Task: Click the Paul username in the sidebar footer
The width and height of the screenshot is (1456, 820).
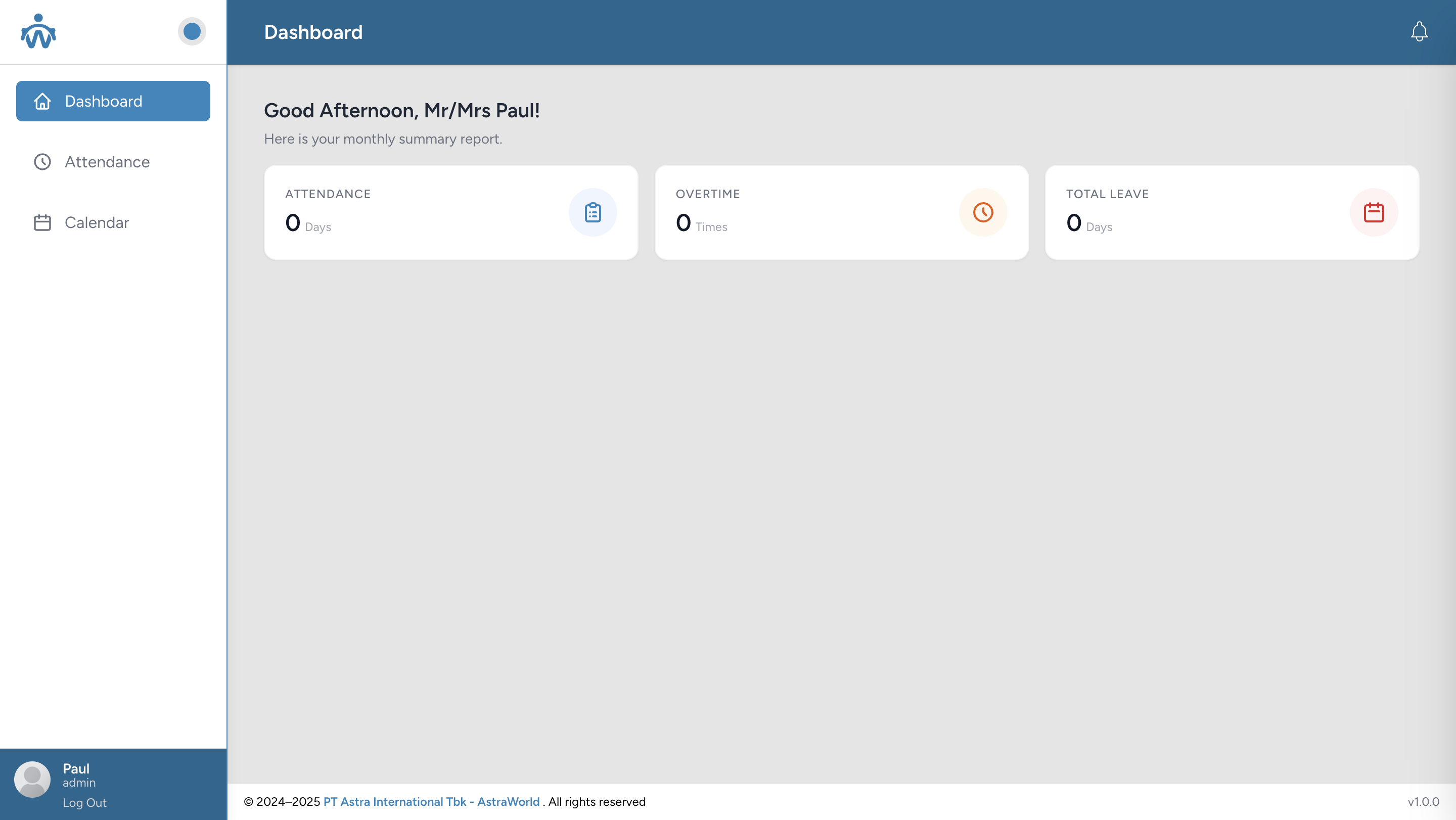Action: [x=76, y=768]
